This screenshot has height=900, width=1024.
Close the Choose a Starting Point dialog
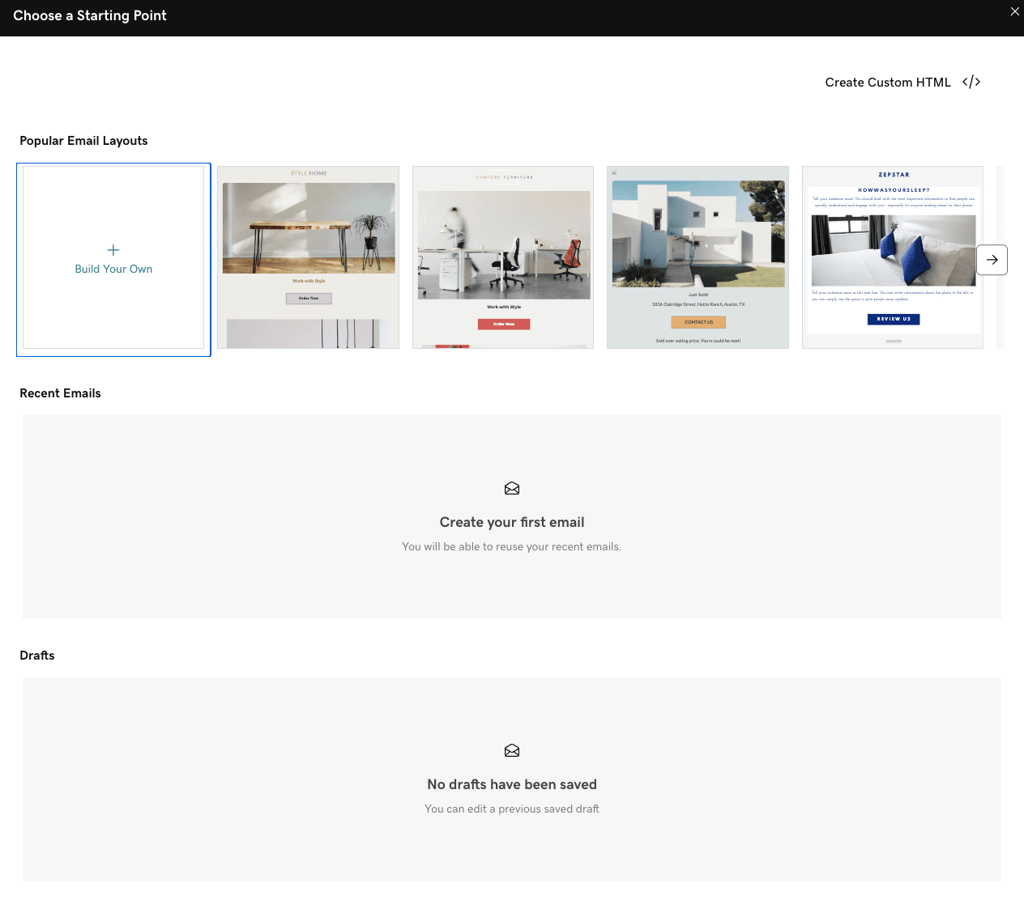click(1015, 11)
